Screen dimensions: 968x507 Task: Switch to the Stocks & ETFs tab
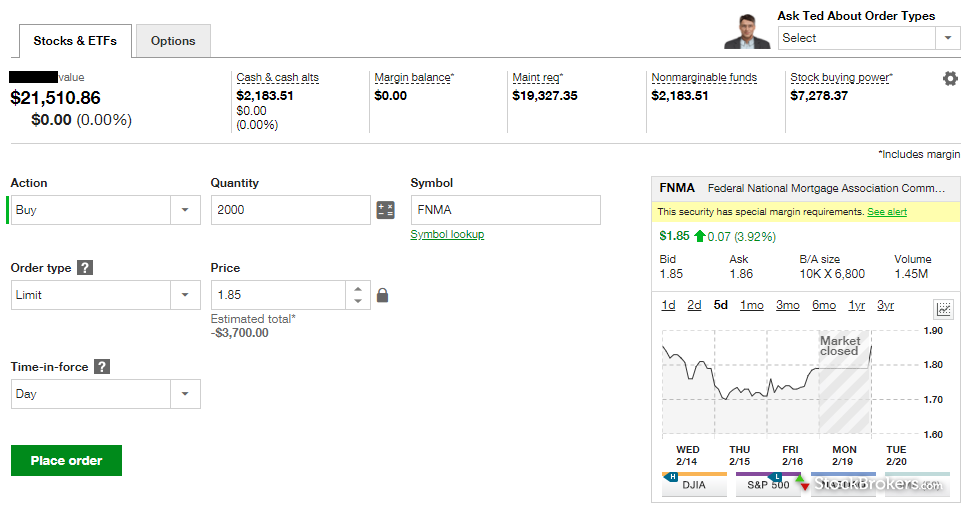pos(75,41)
